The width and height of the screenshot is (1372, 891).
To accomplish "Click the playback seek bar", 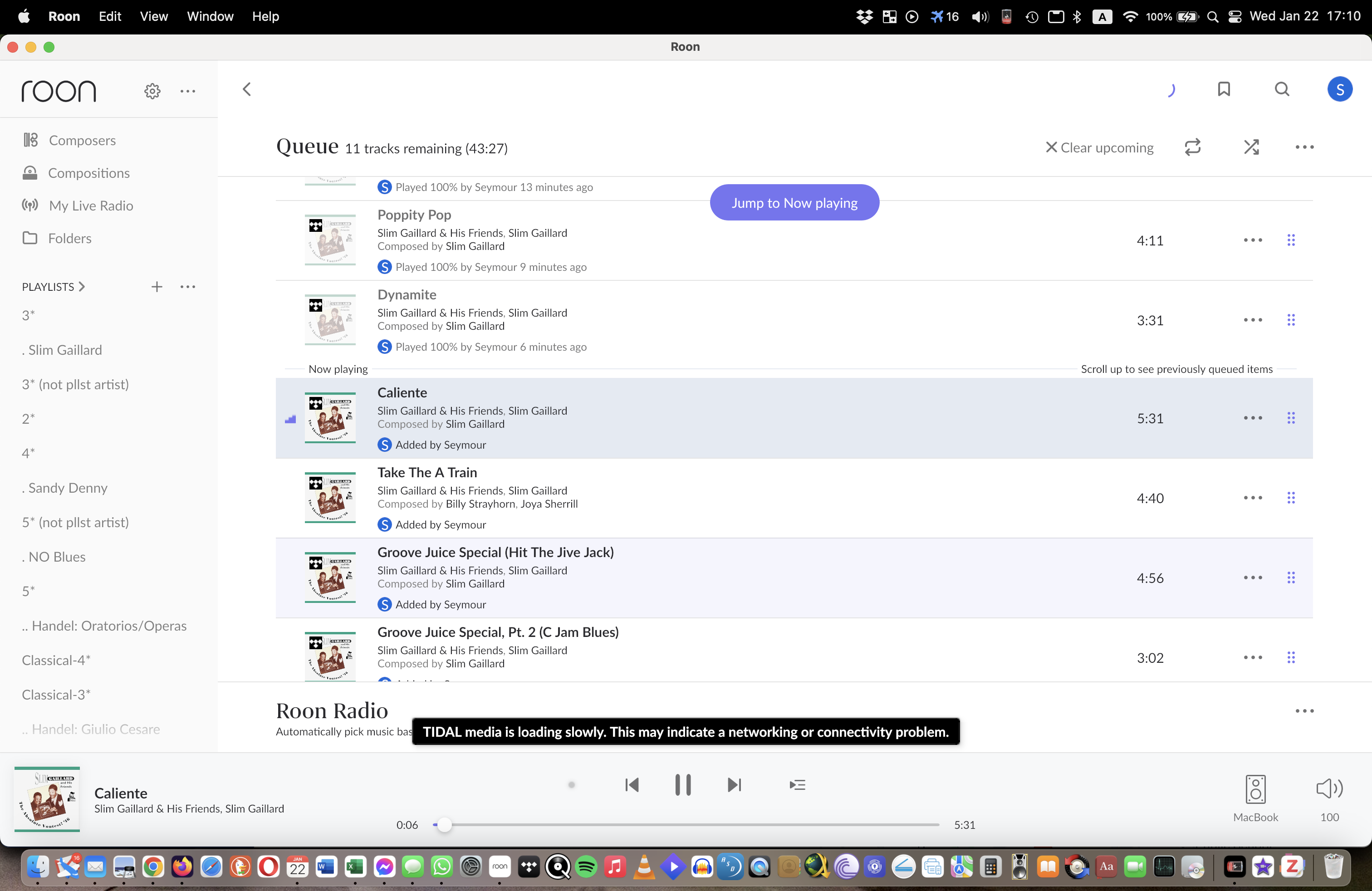I will tap(686, 825).
